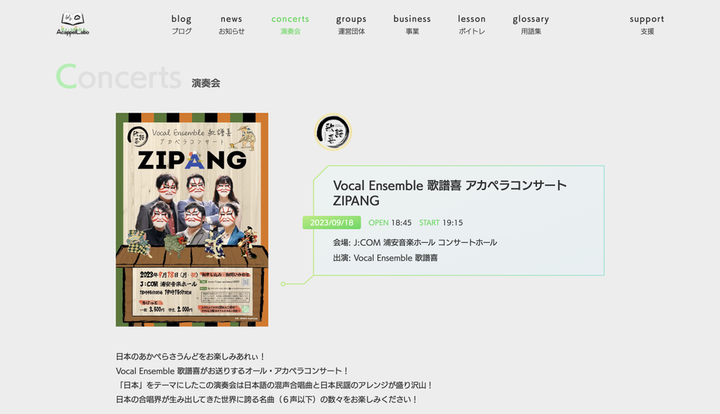Click the ZIPANG concert poster image
720x414 pixels.
click(192, 220)
